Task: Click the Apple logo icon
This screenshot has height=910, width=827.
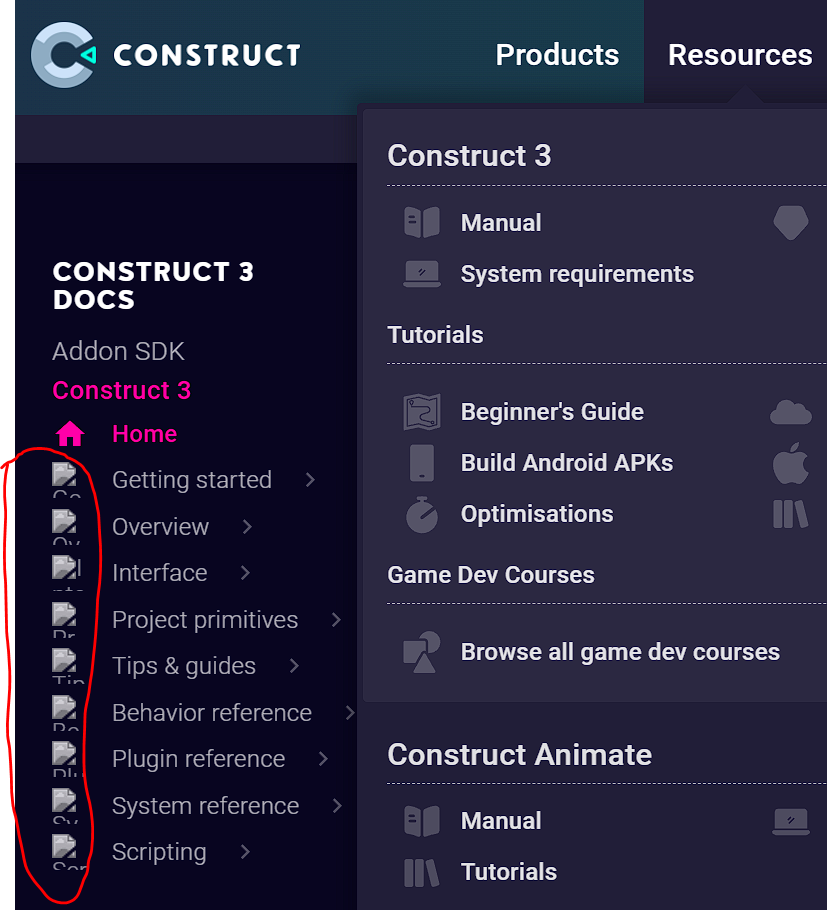Action: coord(790,463)
